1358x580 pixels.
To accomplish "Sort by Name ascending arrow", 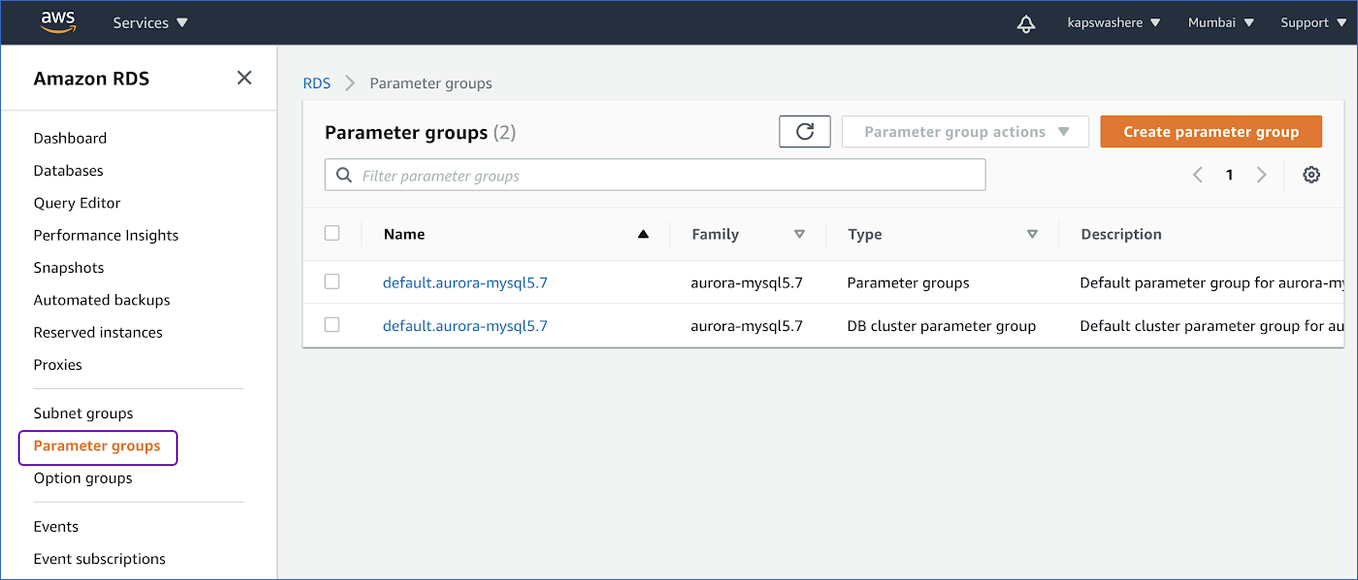I will click(643, 234).
